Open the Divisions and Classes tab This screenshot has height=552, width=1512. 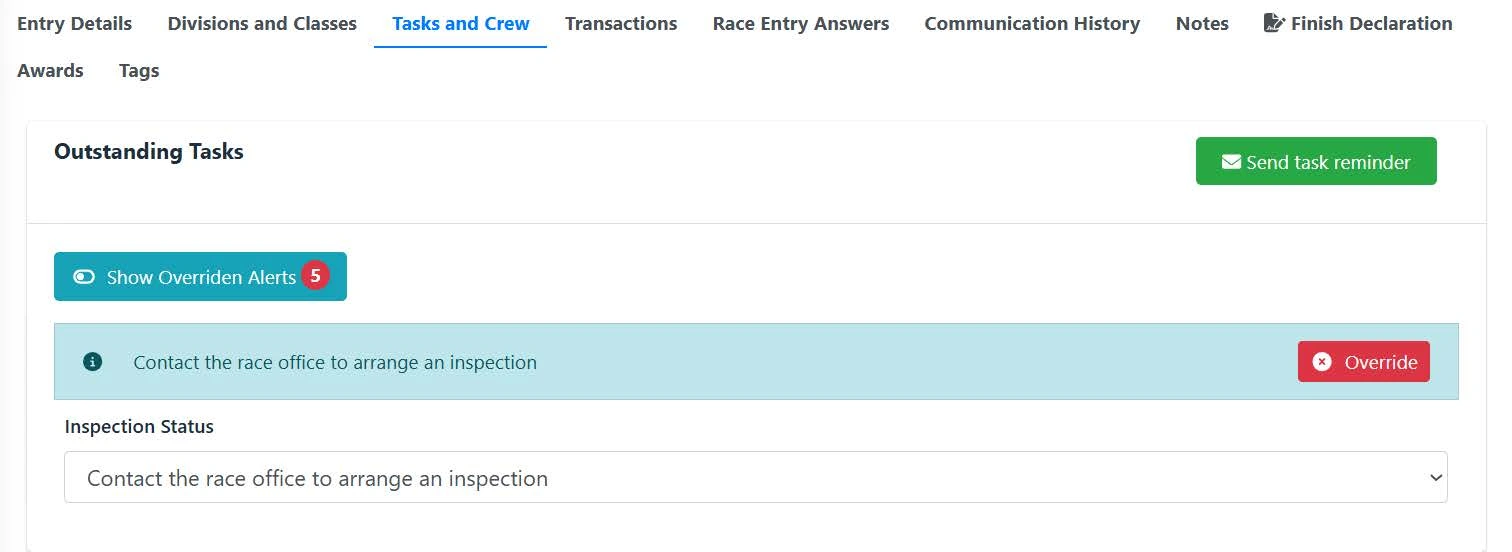[262, 23]
